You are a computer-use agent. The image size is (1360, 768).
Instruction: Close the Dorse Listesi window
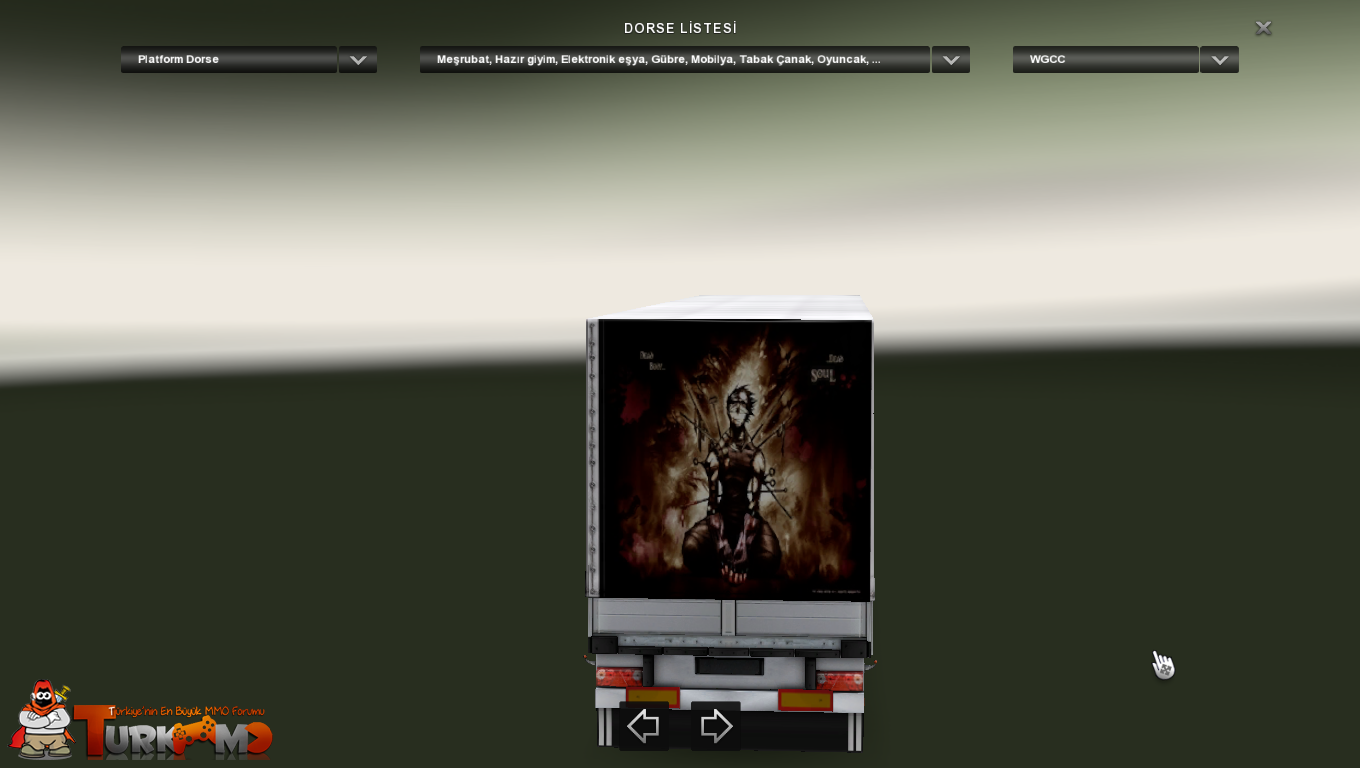pyautogui.click(x=1264, y=28)
